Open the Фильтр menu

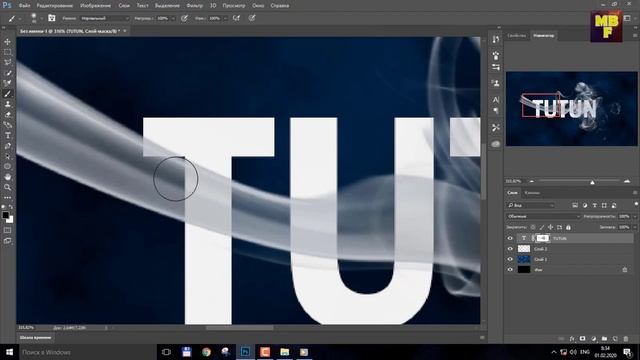click(x=194, y=6)
